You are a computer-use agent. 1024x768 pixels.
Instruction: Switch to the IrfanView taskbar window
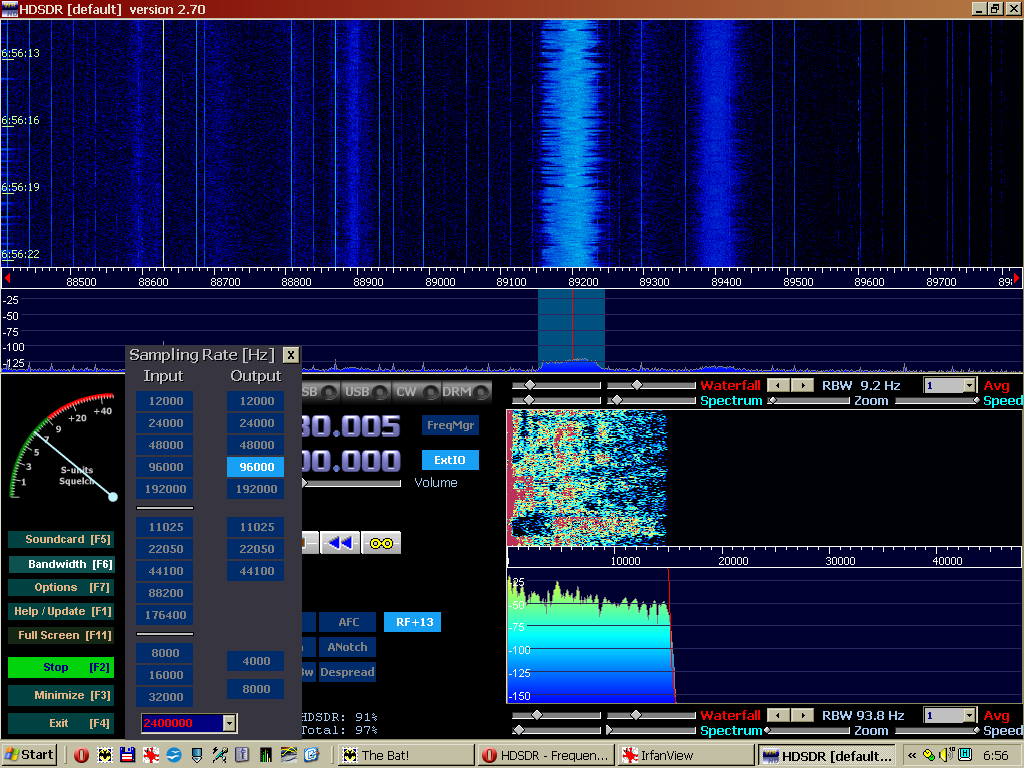686,756
